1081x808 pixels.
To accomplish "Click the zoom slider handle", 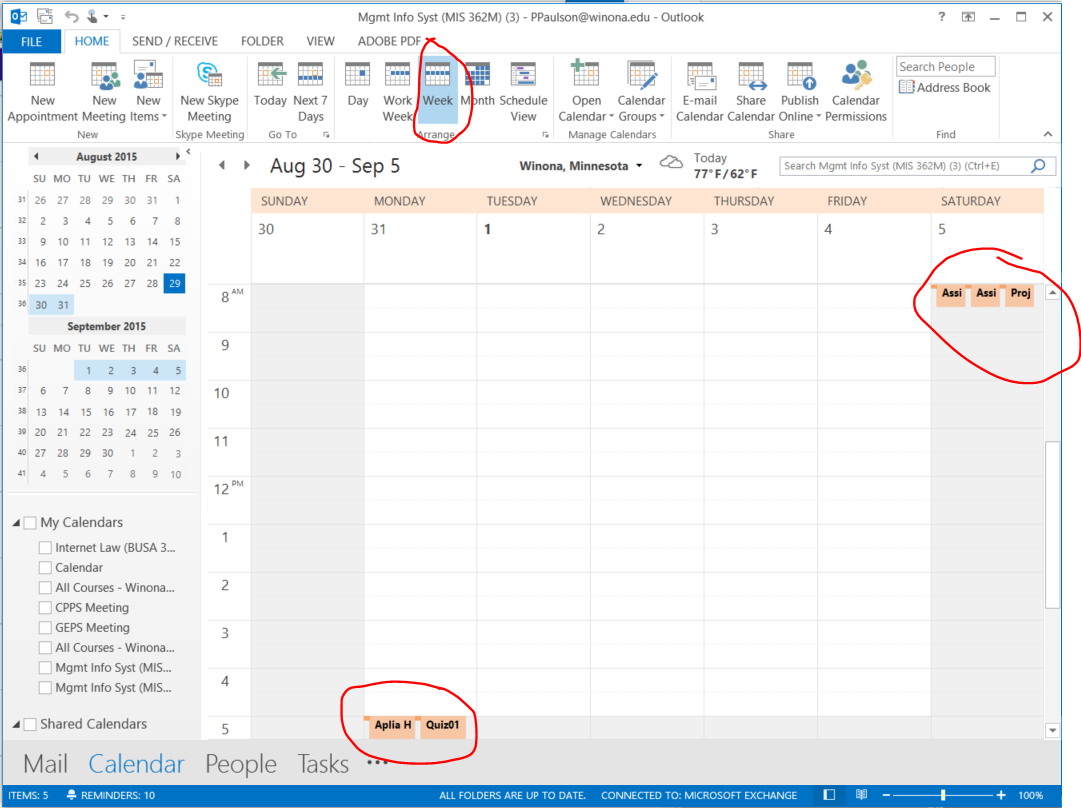I will coord(942,795).
